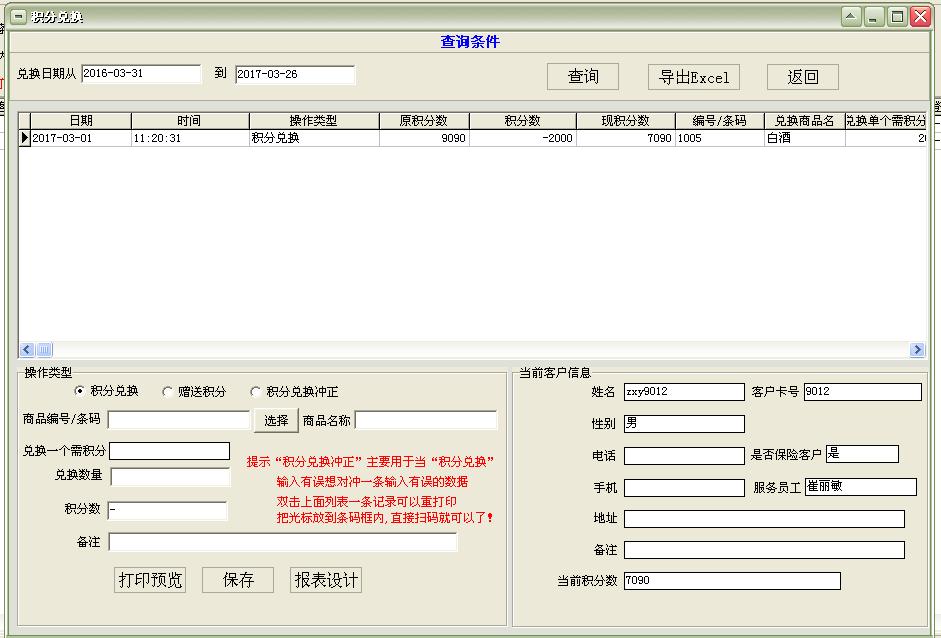Click the 日期 column header

80,121
